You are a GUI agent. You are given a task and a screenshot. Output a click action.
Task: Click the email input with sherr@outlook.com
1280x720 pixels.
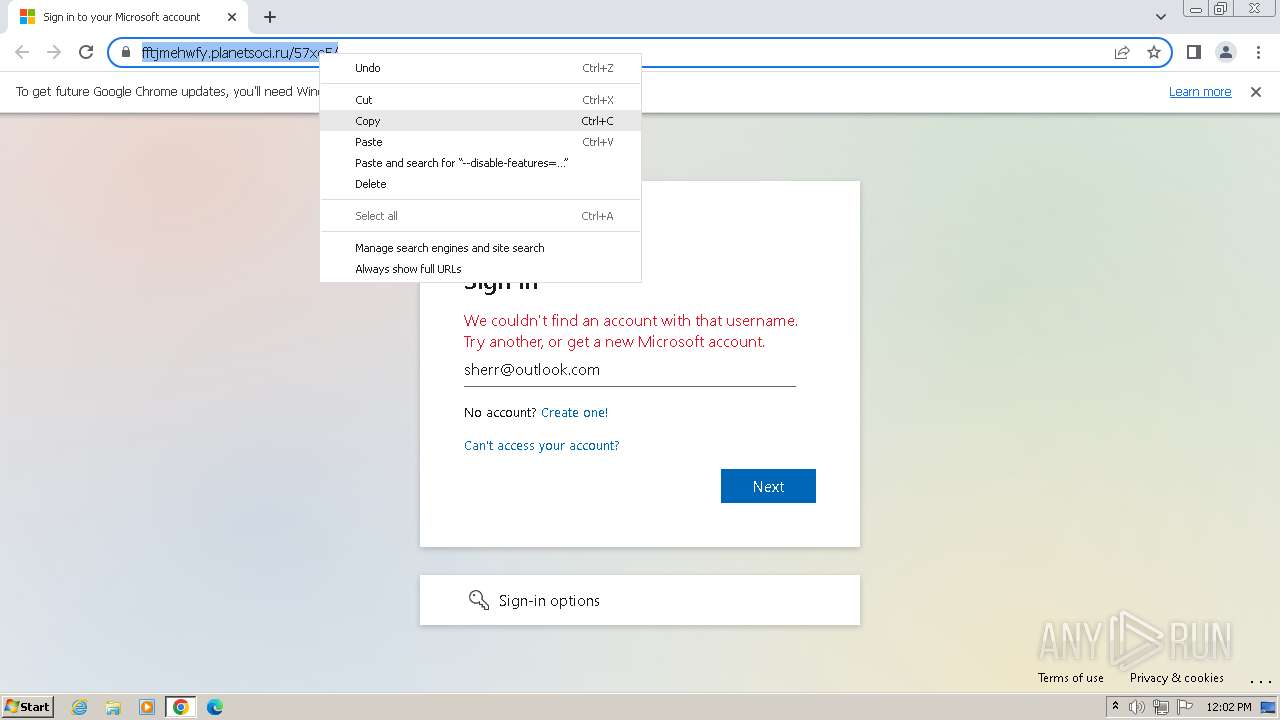pos(630,370)
